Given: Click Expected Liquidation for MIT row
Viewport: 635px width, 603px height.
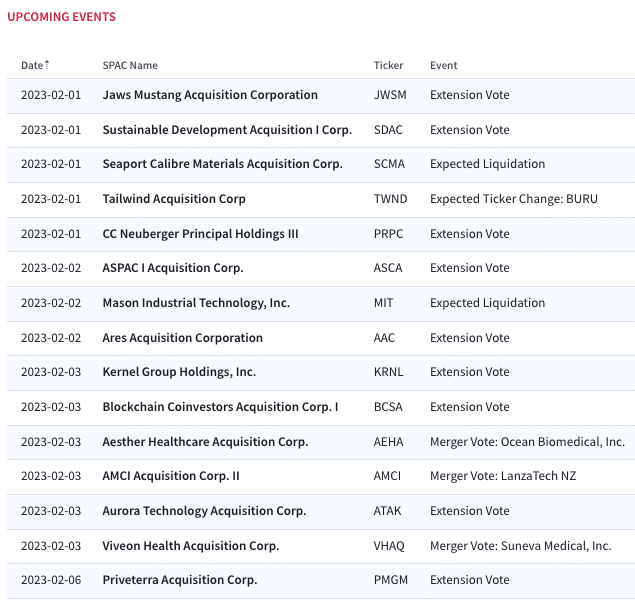Looking at the screenshot, I should click(x=487, y=303).
